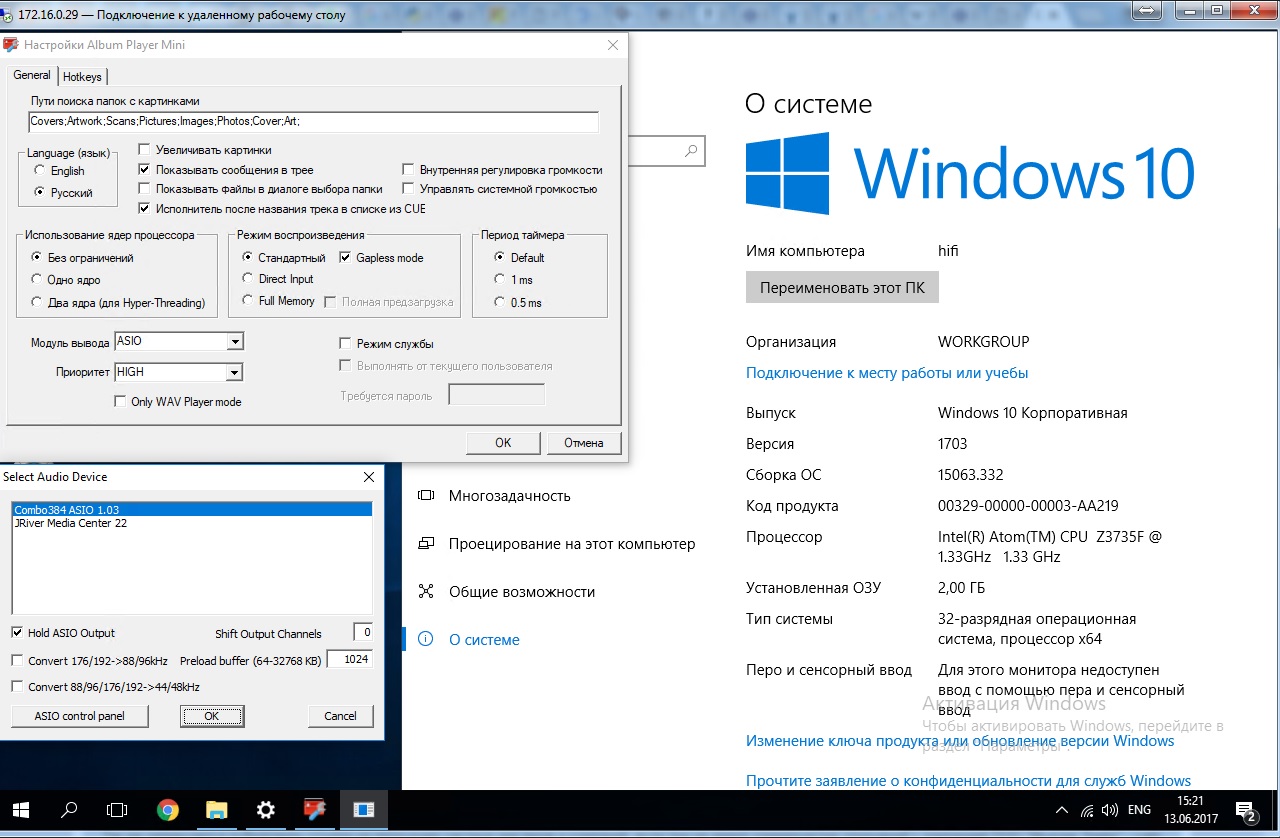Enable Convert 176/192->88/96kHz checkbox
Screen dimensions: 1280x838
point(17,660)
